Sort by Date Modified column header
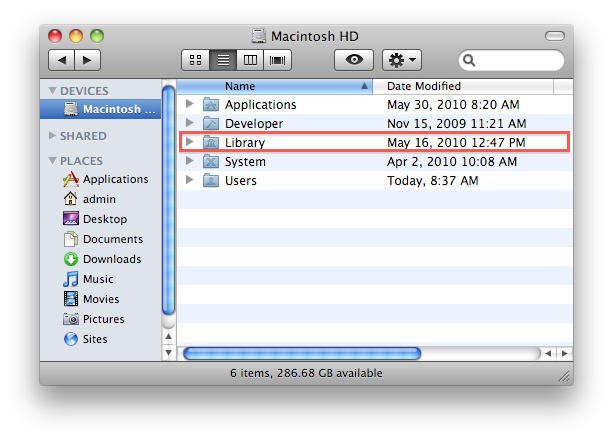The width and height of the screenshot is (613, 440). [470, 86]
